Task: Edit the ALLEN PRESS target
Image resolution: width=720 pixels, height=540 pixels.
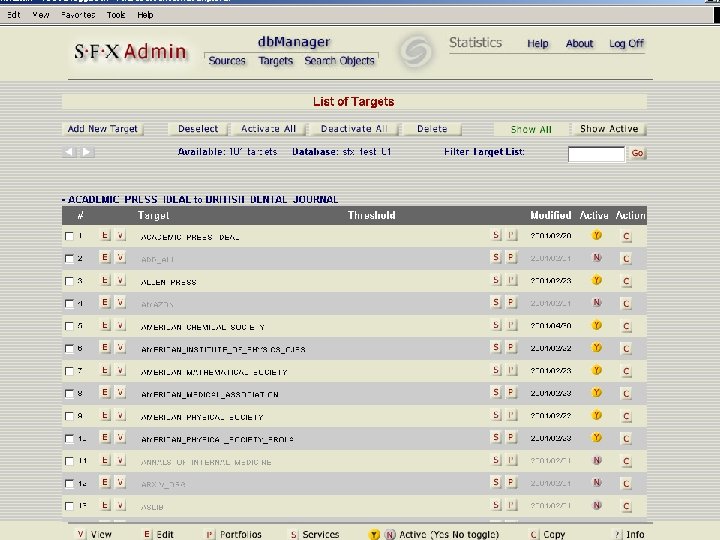Action: click(105, 281)
